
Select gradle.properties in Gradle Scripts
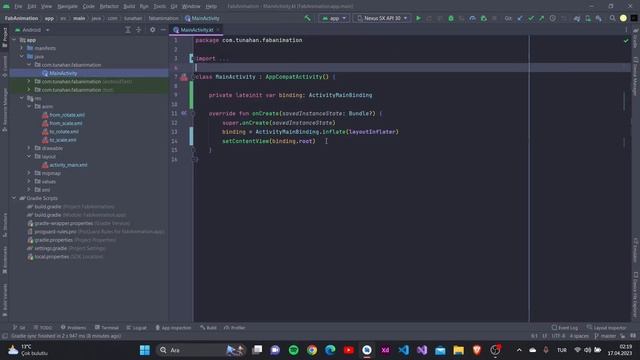tap(53, 240)
